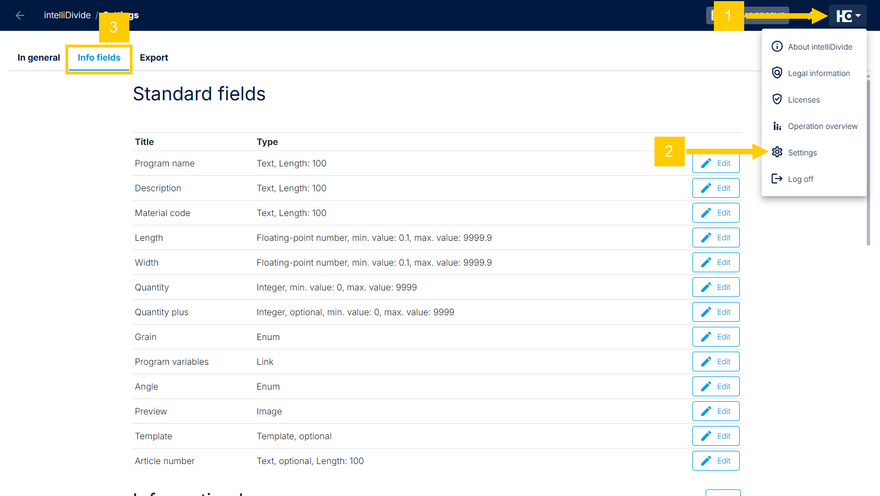
Task: Click pencil icon in Program variables row
Action: 706,361
